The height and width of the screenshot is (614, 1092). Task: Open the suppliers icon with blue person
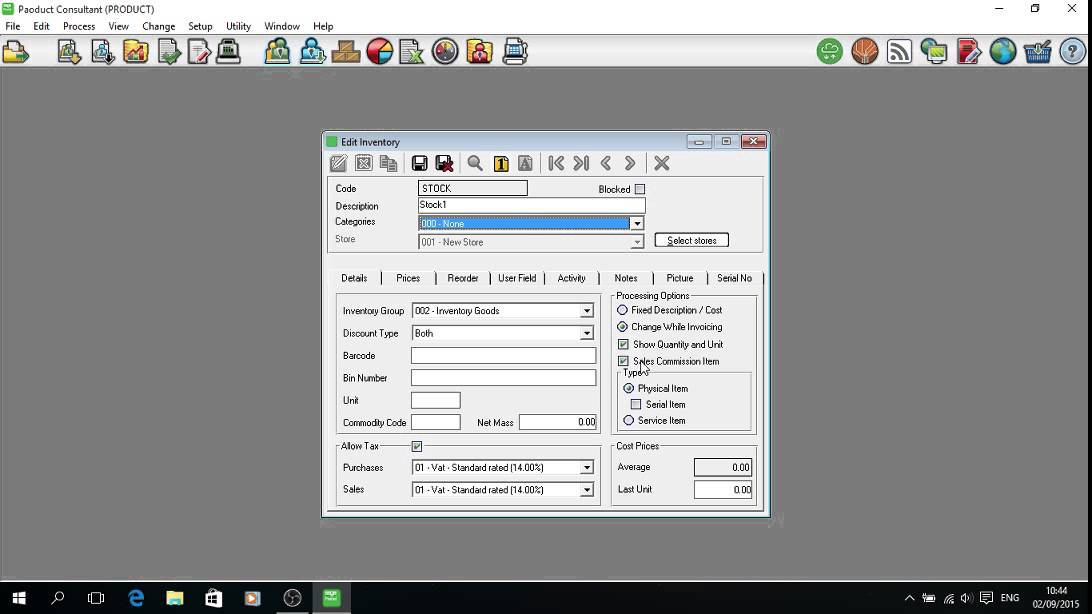(312, 52)
